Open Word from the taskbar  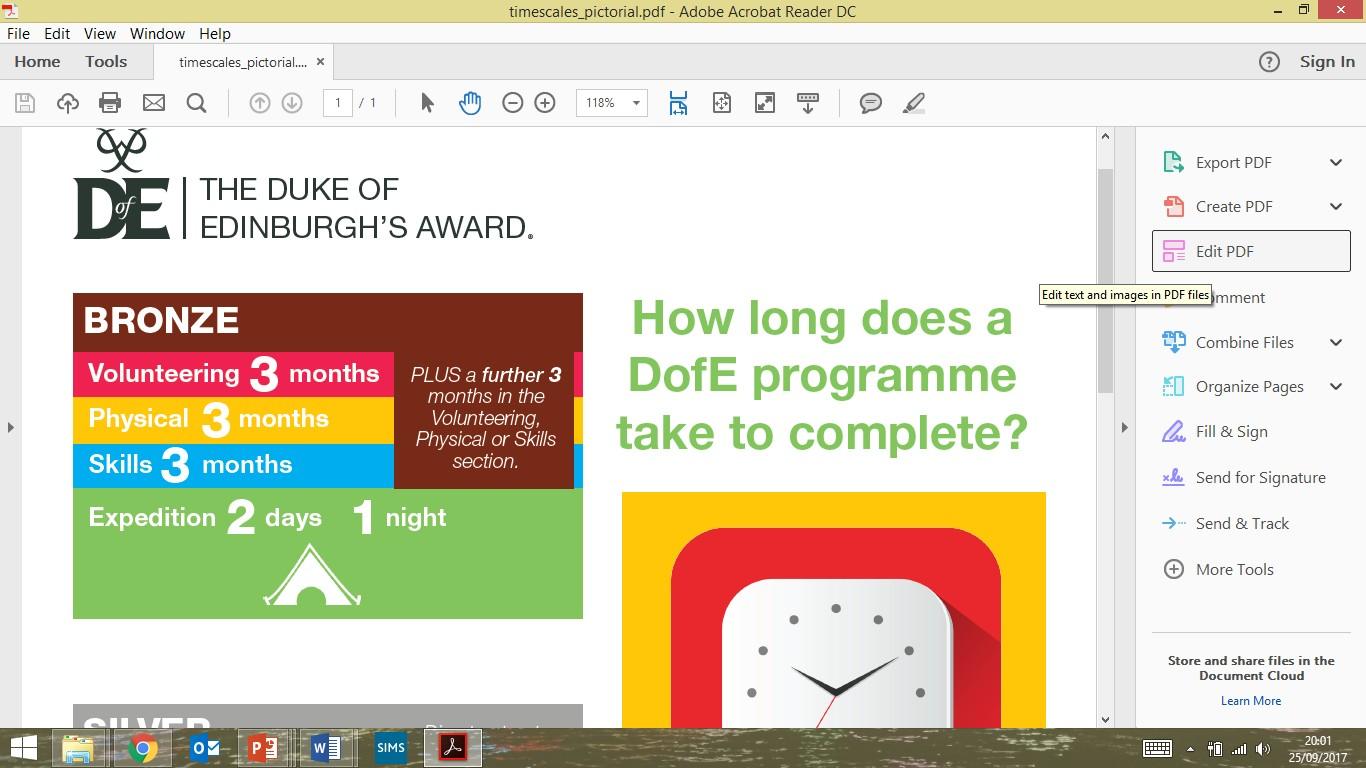click(x=326, y=748)
